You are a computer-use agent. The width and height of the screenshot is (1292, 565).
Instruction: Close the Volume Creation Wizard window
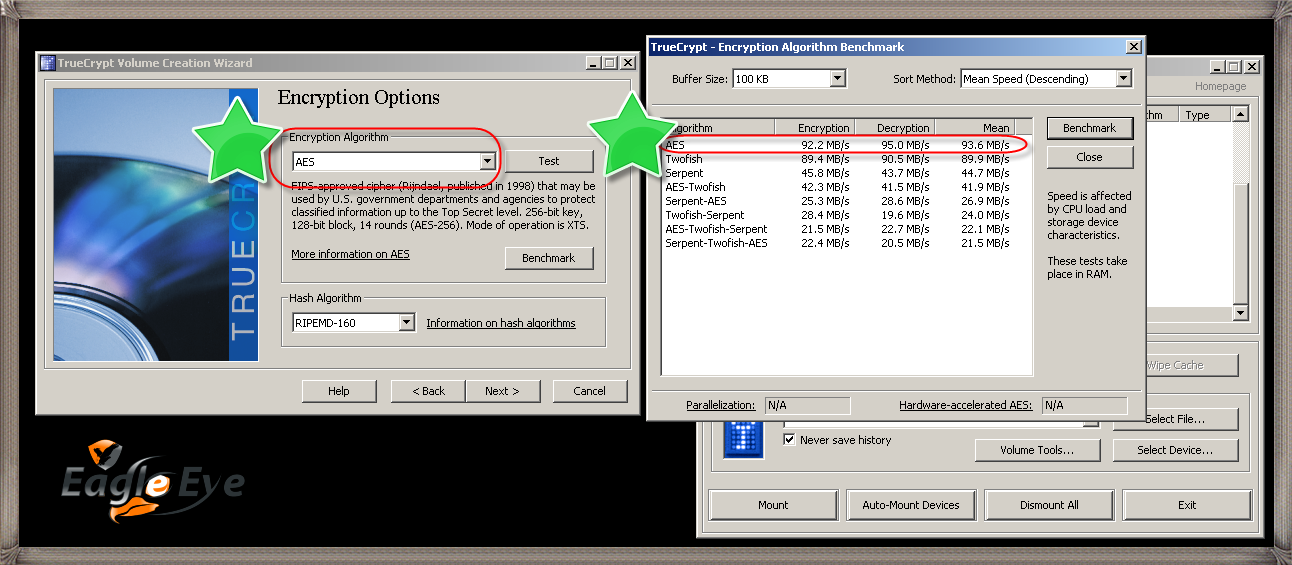(627, 62)
